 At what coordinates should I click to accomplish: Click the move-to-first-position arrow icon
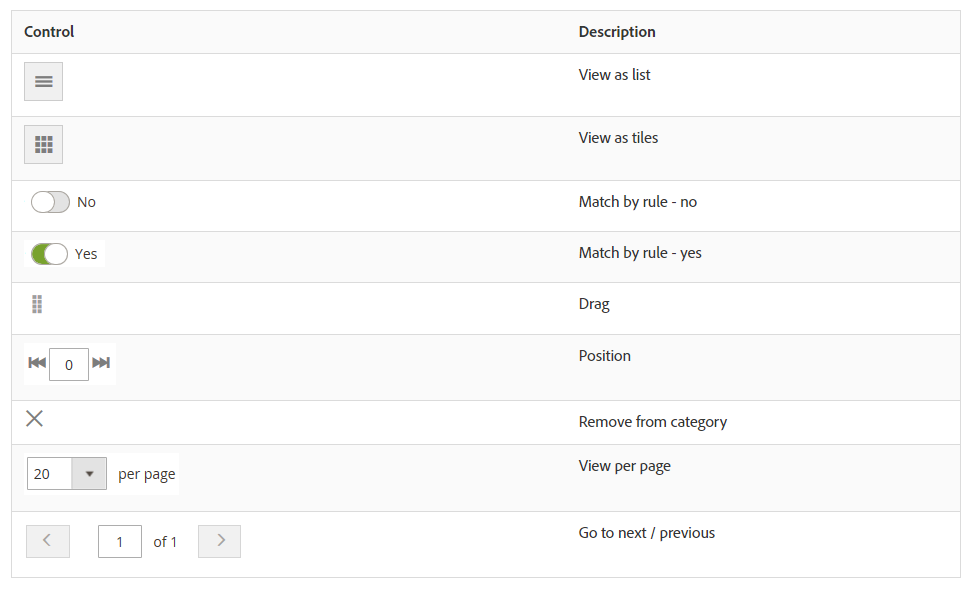pos(37,364)
